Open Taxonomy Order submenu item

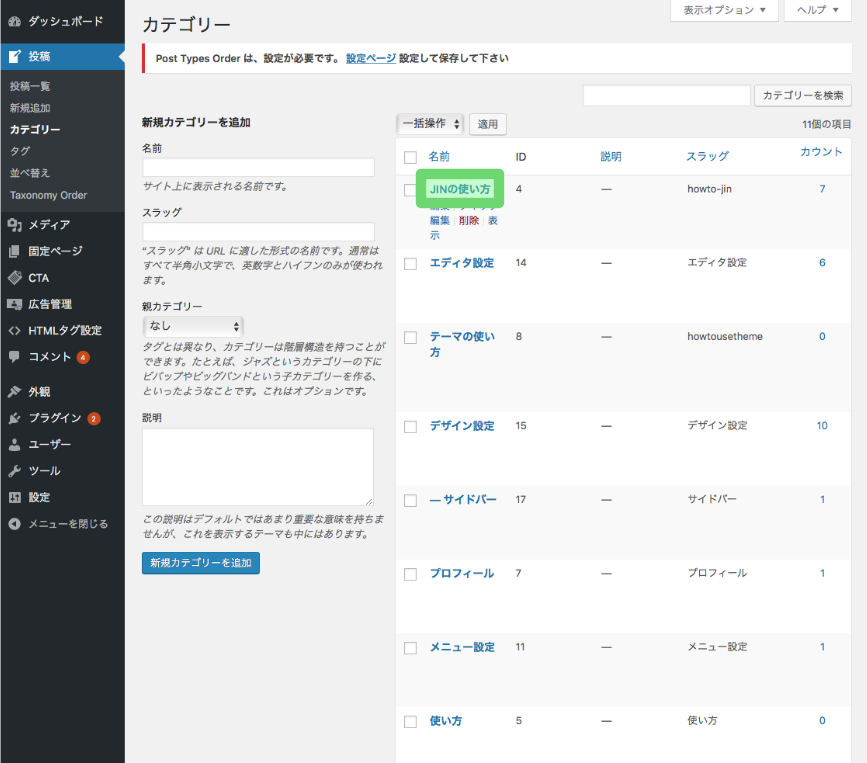[49, 195]
